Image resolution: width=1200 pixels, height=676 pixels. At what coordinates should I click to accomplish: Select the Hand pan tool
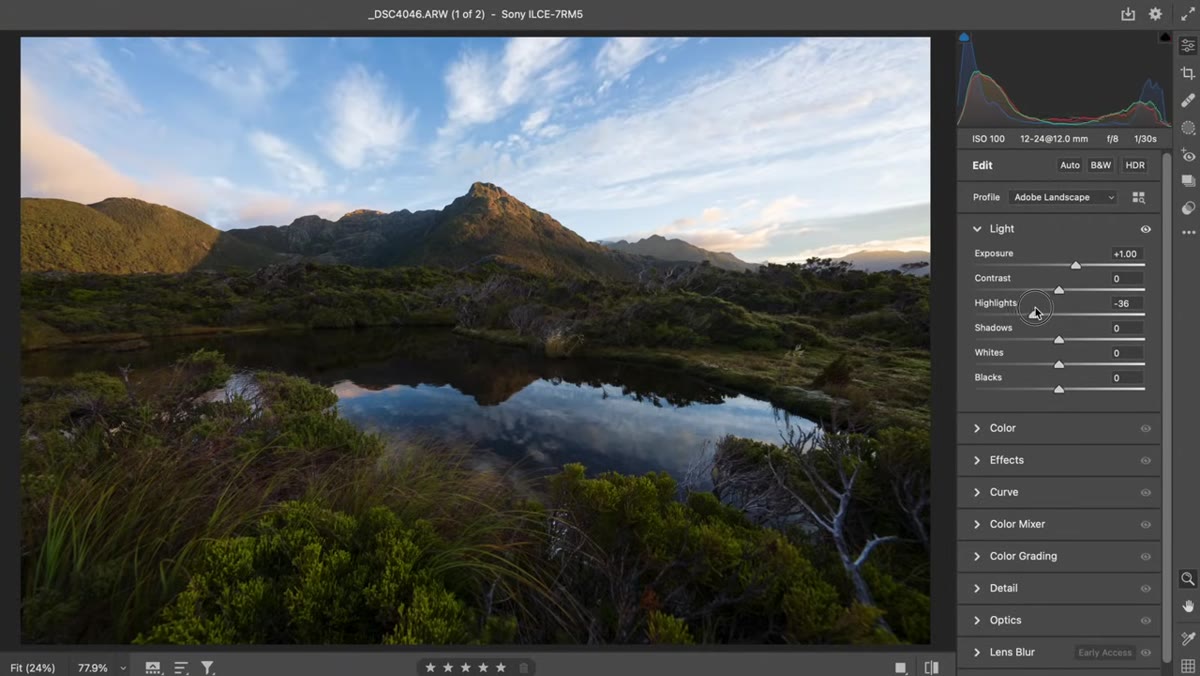click(1188, 606)
